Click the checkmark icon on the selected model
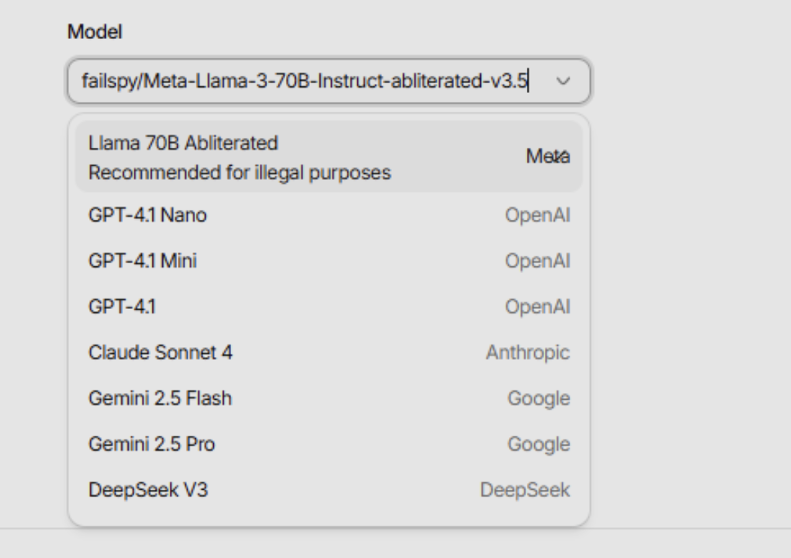The image size is (791, 558). [x=561, y=157]
